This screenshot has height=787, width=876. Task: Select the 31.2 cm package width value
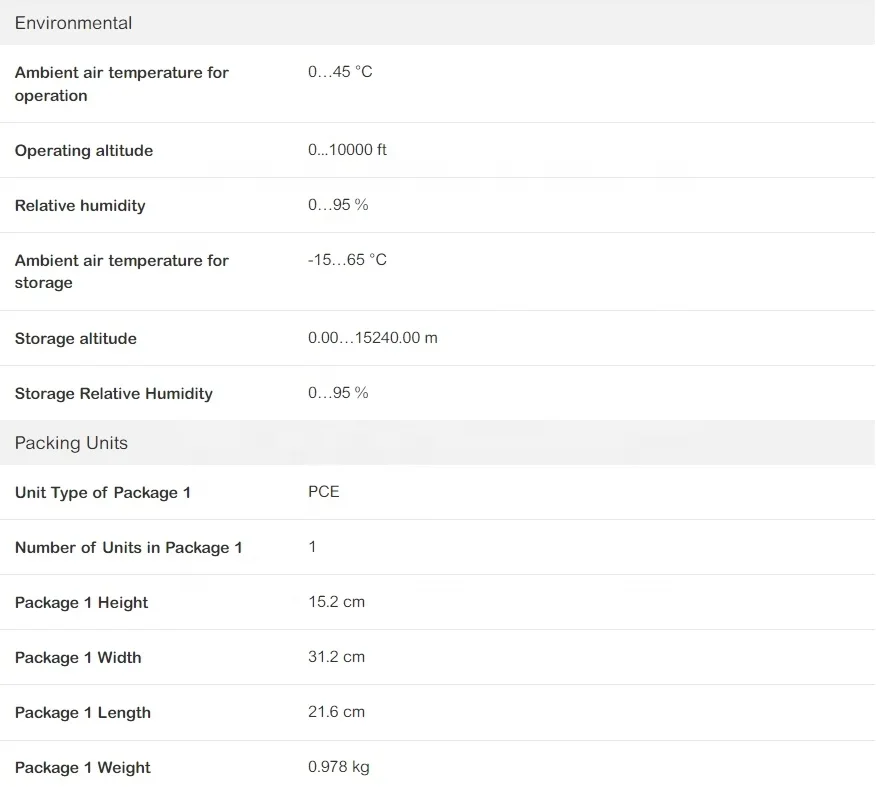(336, 656)
